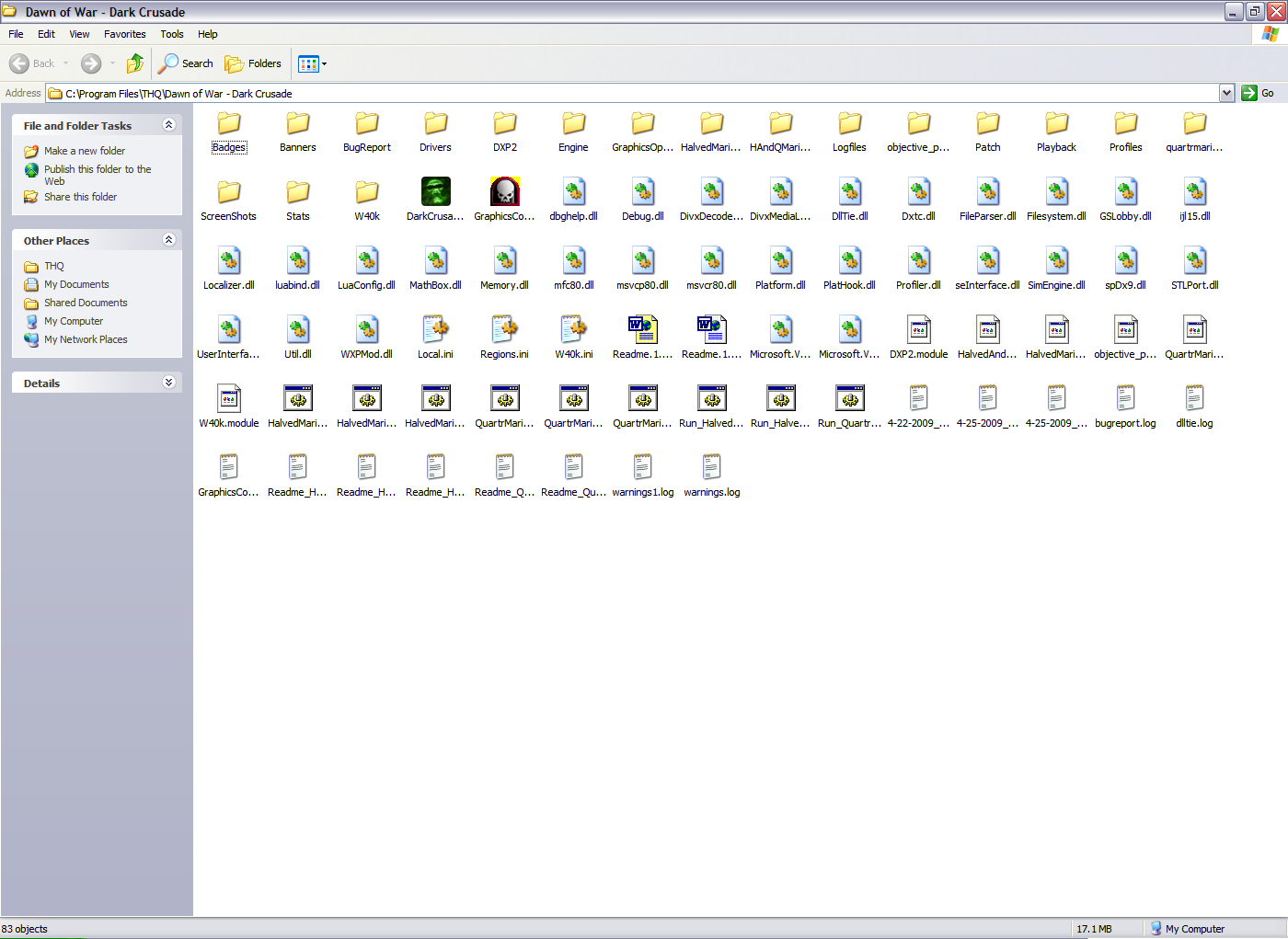Open the Back history dropdown arrow
This screenshot has height=939, width=1288.
[66, 63]
